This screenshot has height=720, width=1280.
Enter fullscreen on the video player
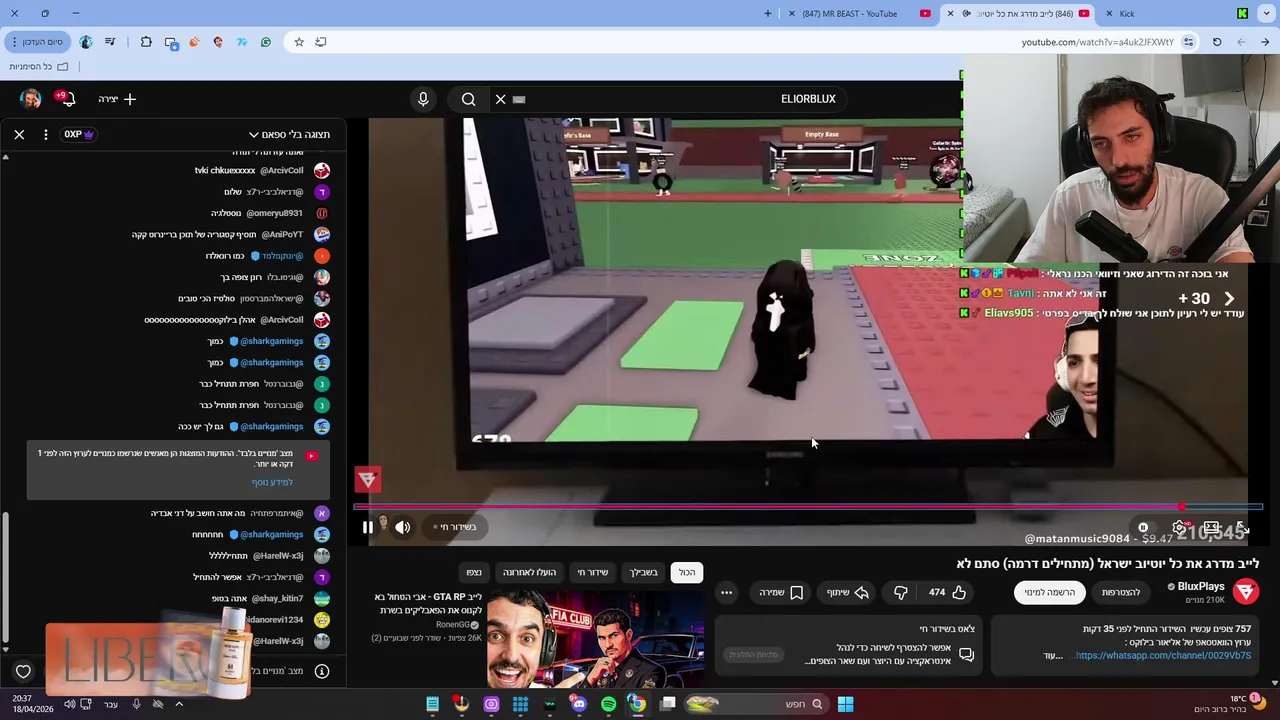[1242, 527]
